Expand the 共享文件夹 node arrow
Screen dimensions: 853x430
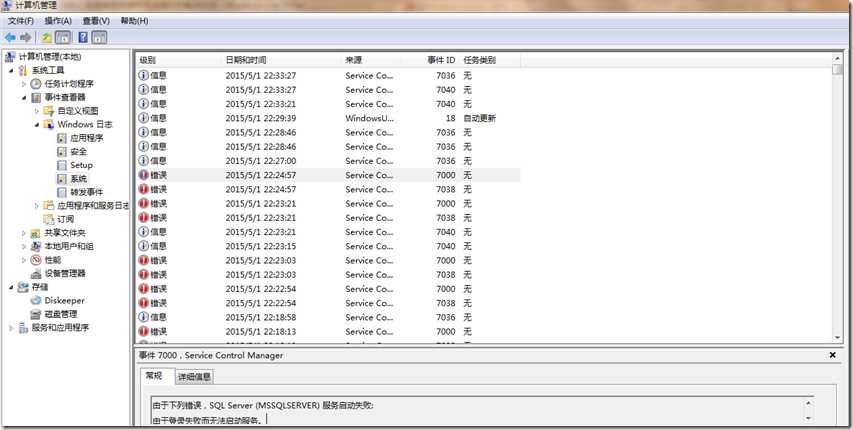tap(24, 233)
